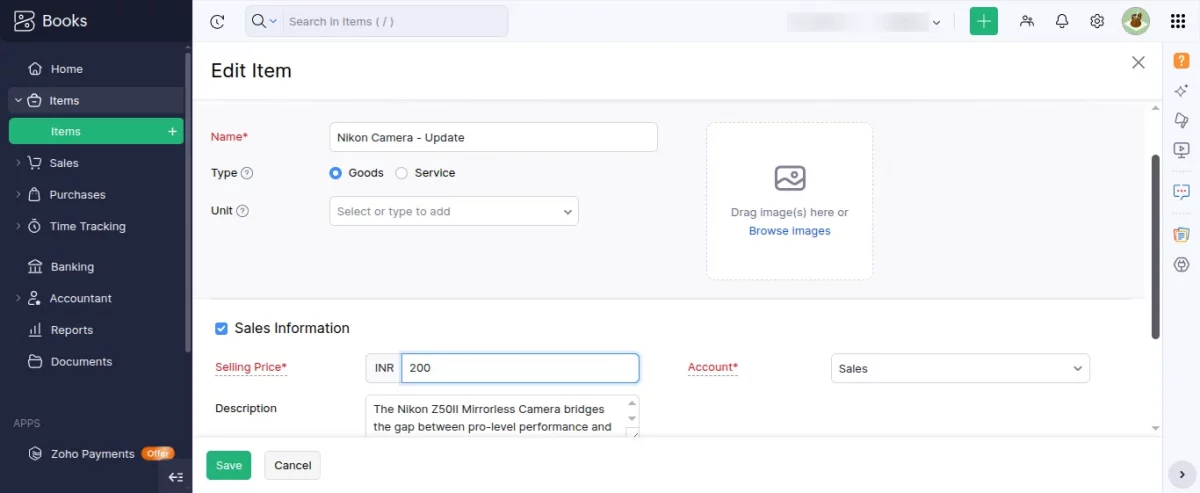1200x493 pixels.
Task: Expand Time Tracking in sidebar
Action: click(x=18, y=226)
